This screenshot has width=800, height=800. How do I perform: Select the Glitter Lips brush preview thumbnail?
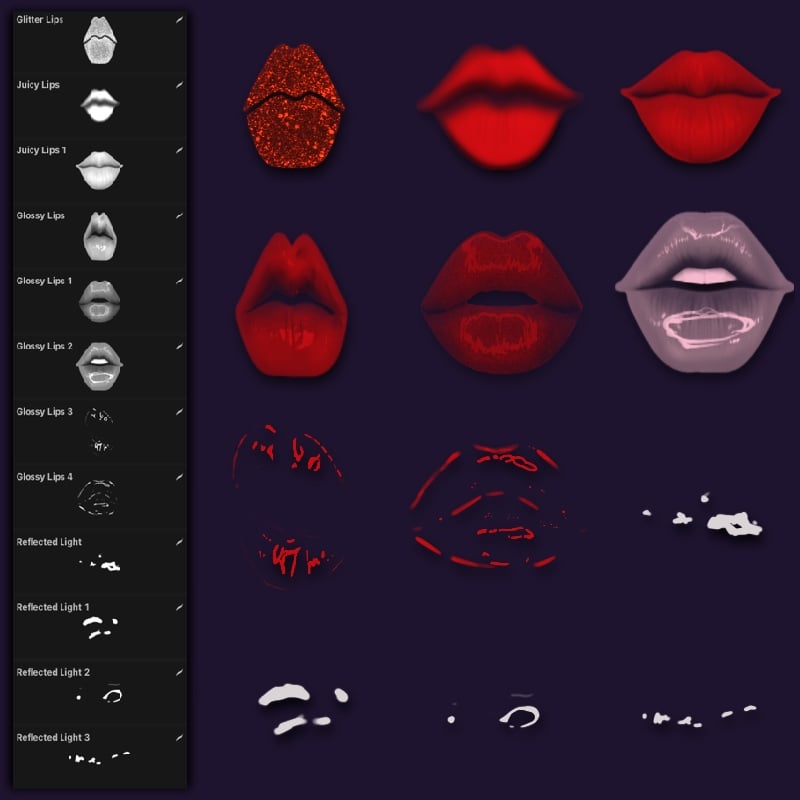coord(100,40)
